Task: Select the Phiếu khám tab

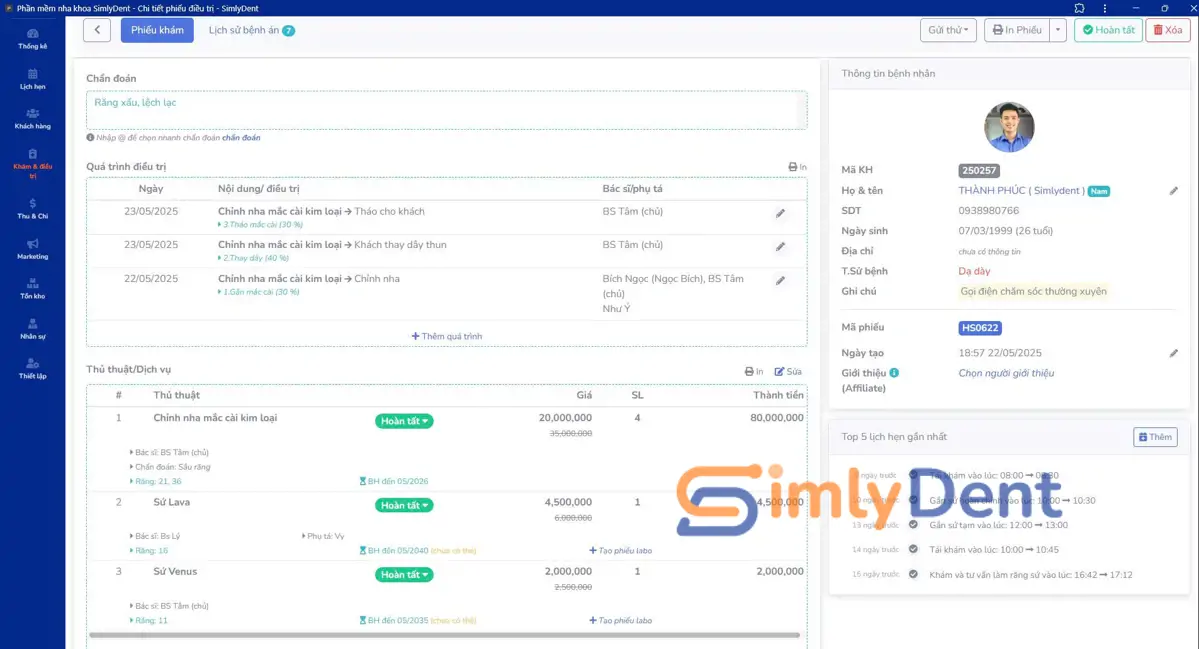Action: click(157, 30)
